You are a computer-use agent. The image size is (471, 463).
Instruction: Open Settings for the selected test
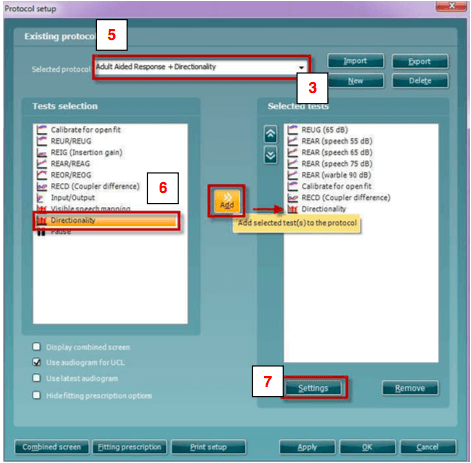pos(313,388)
